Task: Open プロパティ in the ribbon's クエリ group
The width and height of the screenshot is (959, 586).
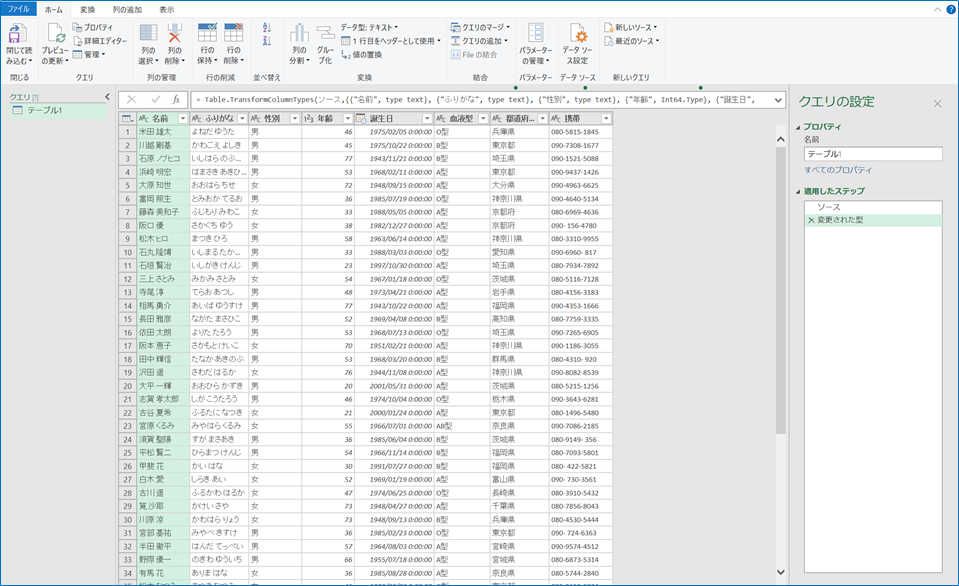Action: click(92, 28)
